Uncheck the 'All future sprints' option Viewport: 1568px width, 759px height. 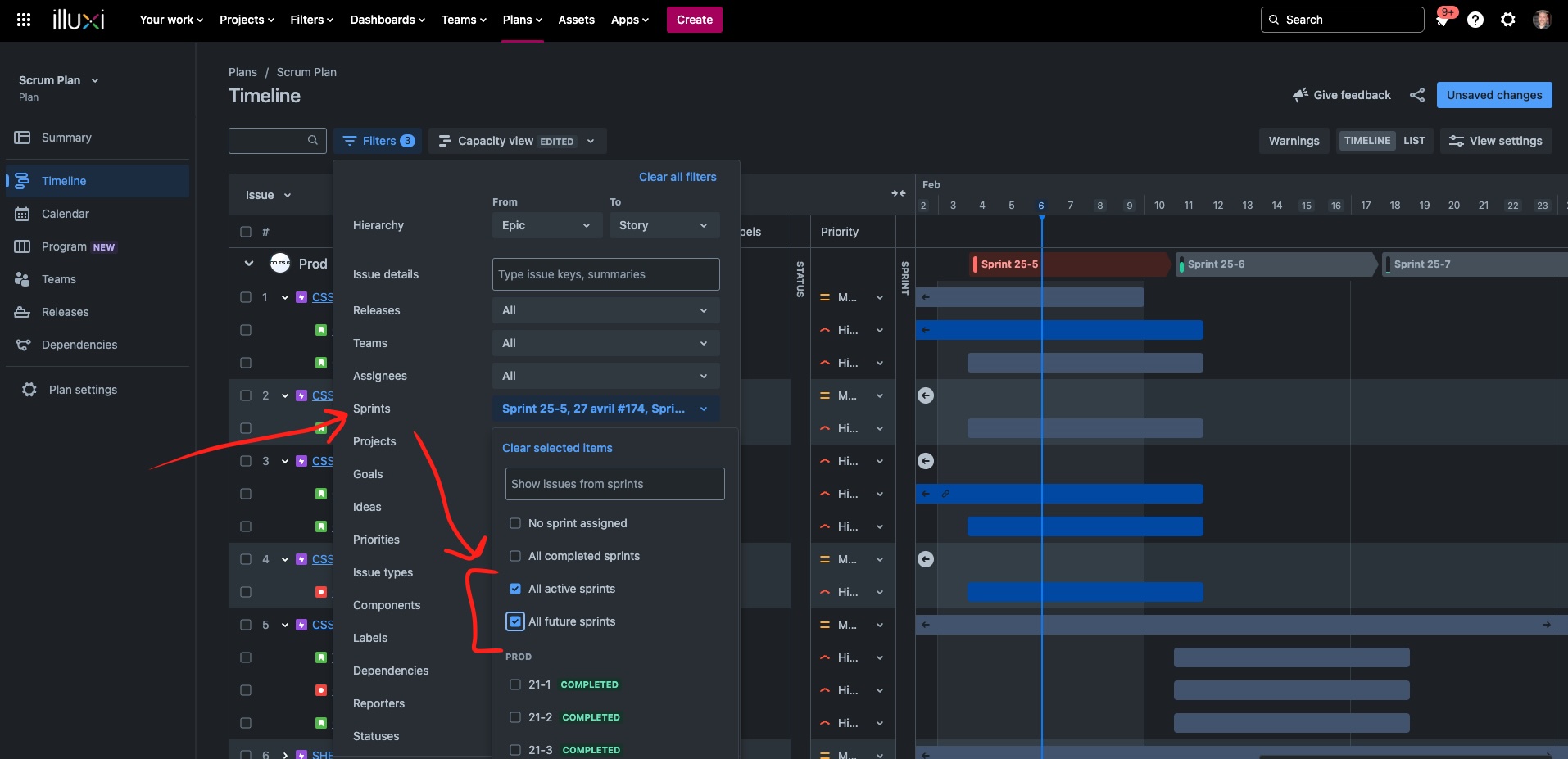click(x=515, y=621)
